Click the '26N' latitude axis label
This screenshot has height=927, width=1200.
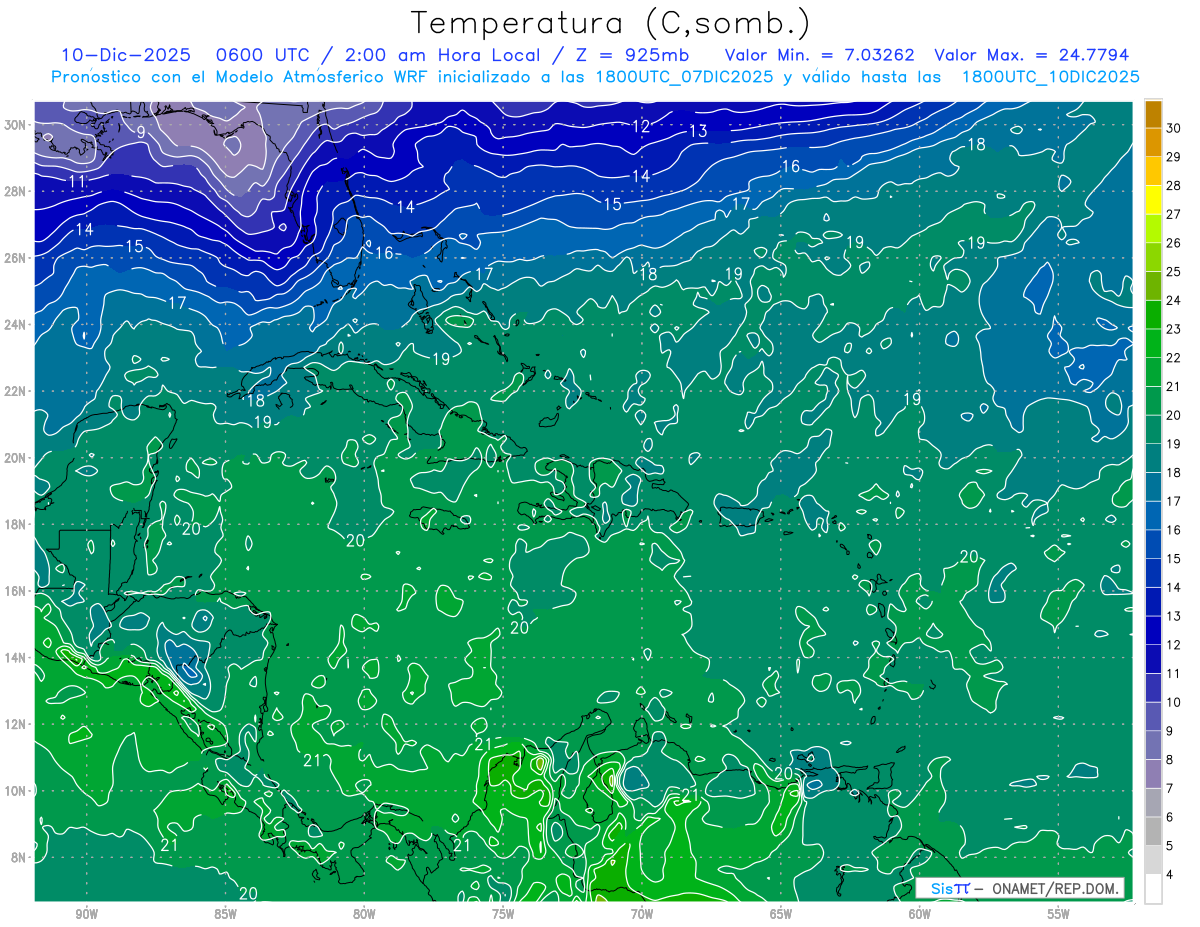[x=16, y=257]
